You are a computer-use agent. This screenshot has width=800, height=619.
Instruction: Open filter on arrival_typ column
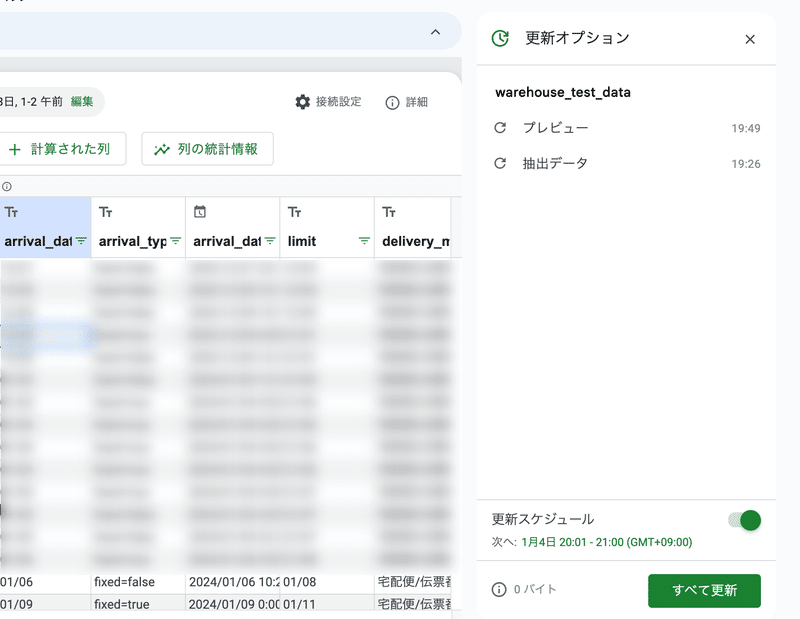click(x=176, y=241)
